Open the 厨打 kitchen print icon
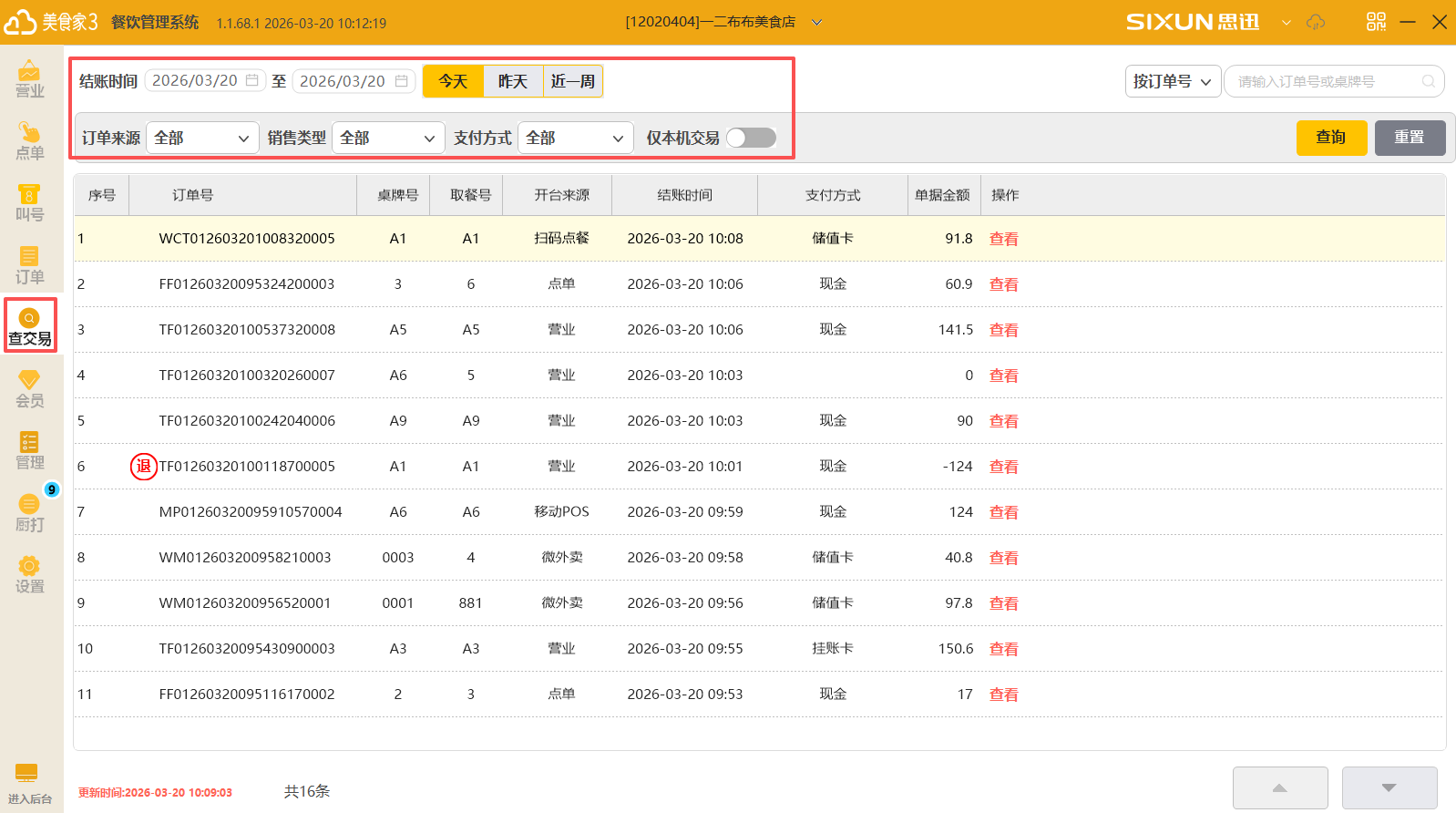 pyautogui.click(x=29, y=513)
